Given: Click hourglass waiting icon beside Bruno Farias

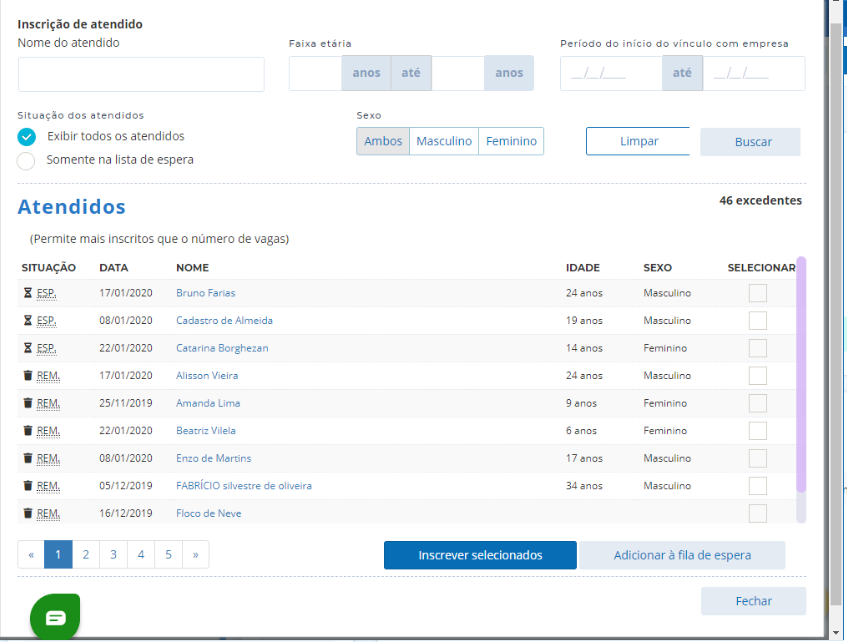Looking at the screenshot, I should point(27,293).
